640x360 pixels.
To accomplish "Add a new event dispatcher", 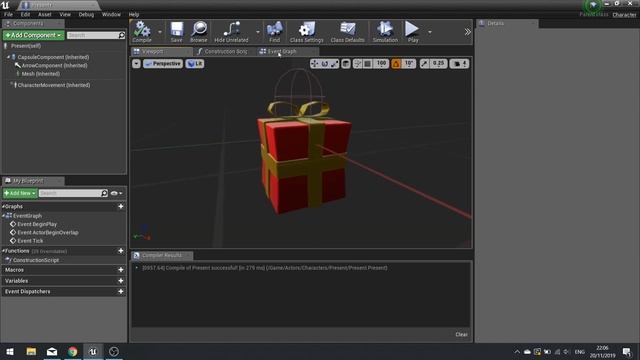I will (x=120, y=291).
